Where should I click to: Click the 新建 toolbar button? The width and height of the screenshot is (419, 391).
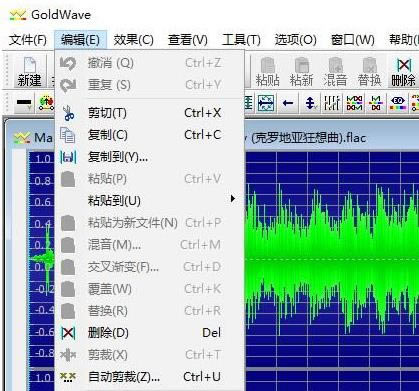pos(29,71)
